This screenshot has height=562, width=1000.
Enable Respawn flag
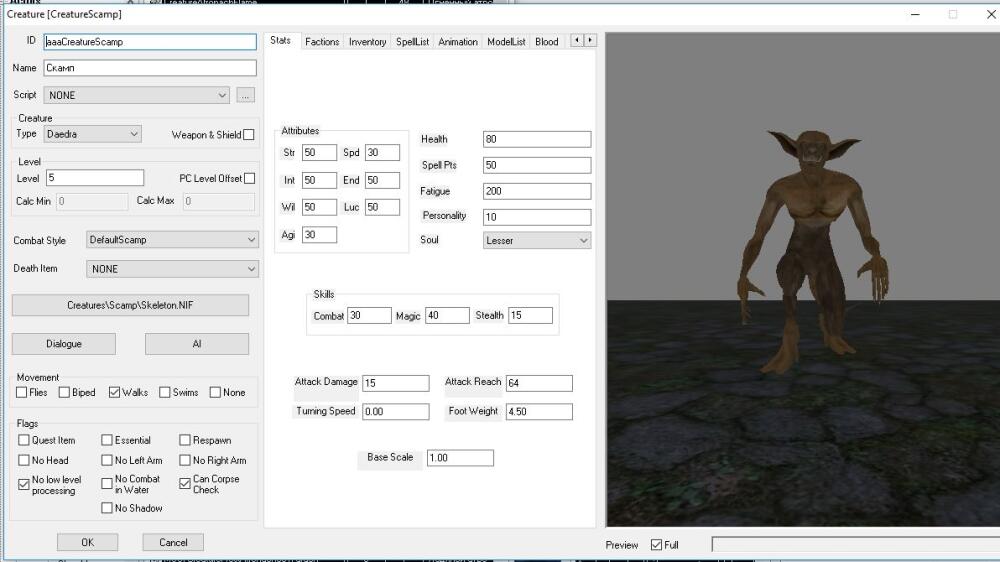click(x=184, y=440)
